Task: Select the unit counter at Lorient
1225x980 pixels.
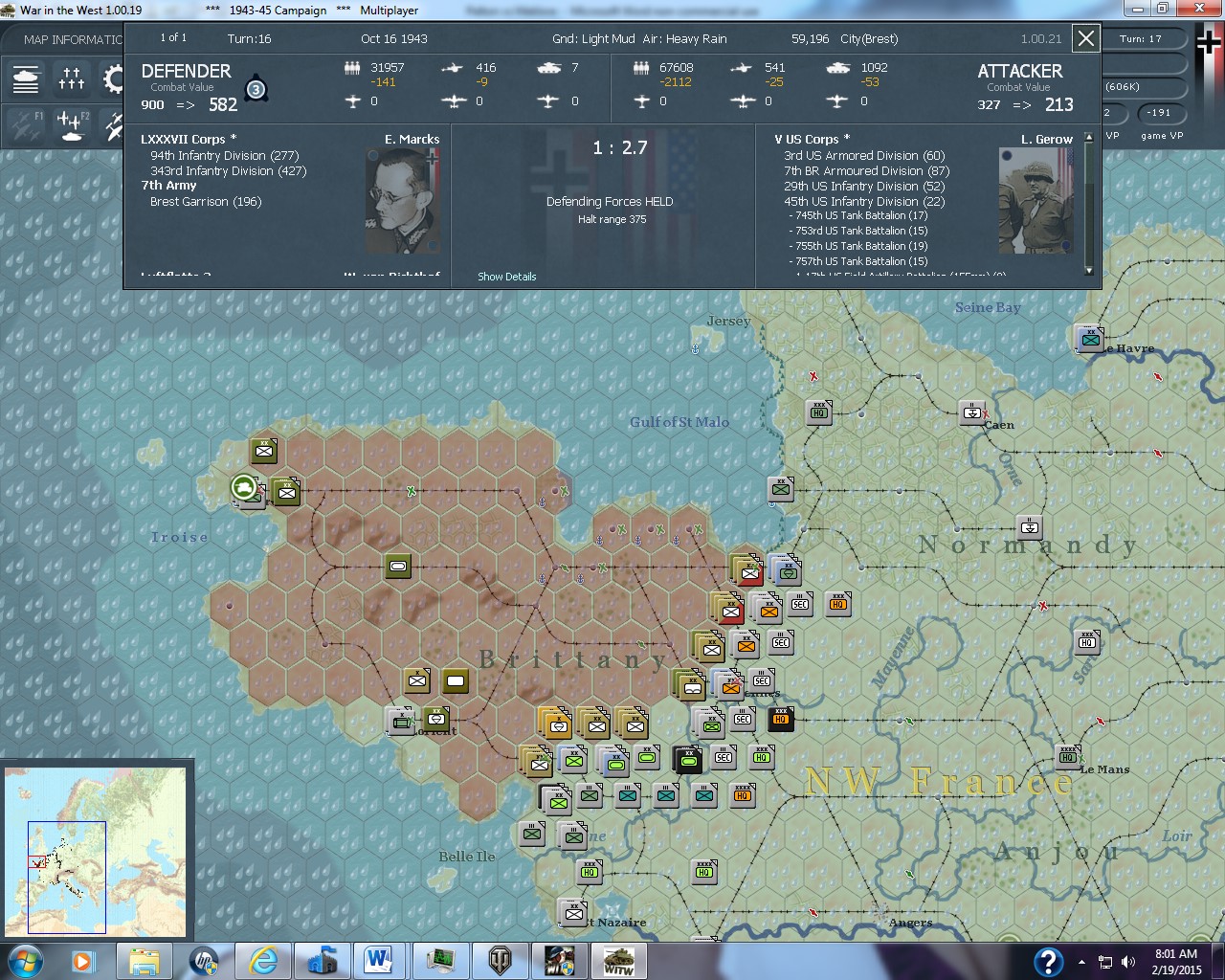Action: 400,721
